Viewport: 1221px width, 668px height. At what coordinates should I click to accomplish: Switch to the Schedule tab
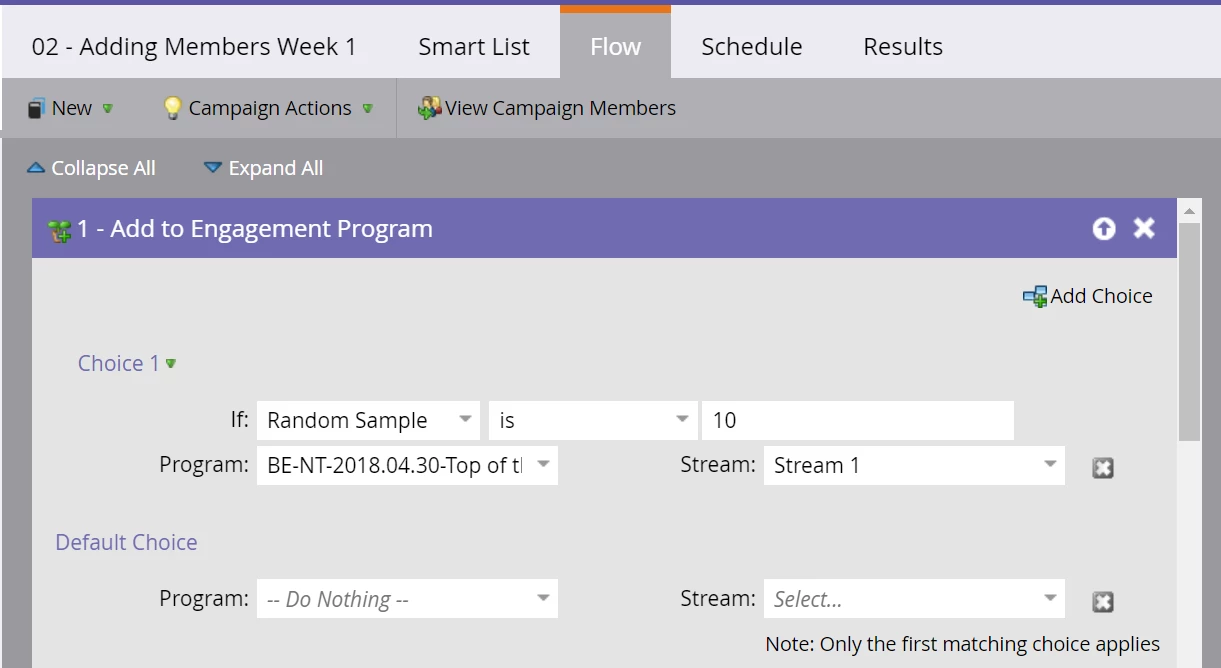point(751,47)
